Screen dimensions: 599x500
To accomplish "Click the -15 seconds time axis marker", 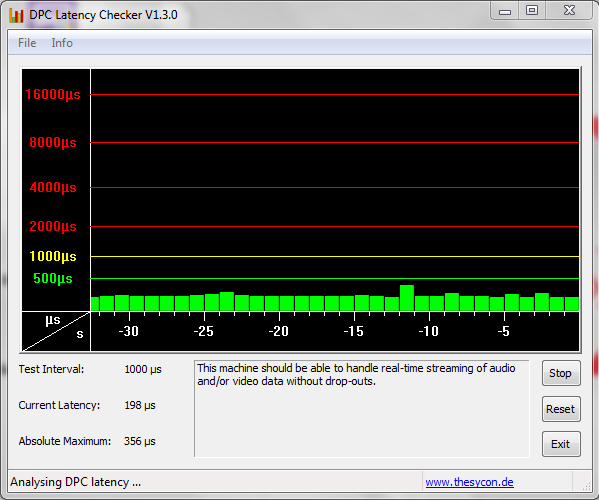I will point(353,331).
